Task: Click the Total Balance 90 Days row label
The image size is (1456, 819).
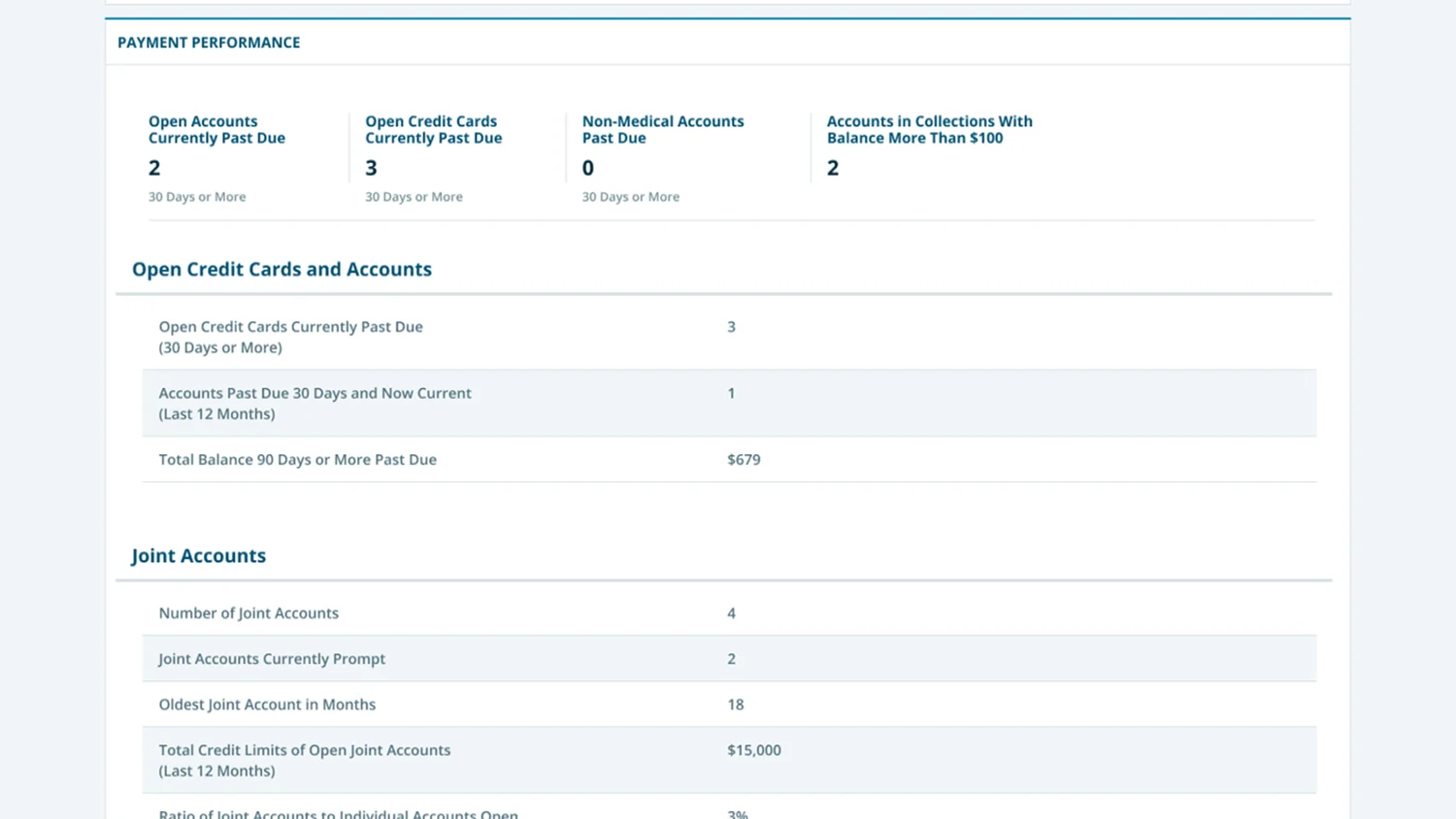Action: 297,460
